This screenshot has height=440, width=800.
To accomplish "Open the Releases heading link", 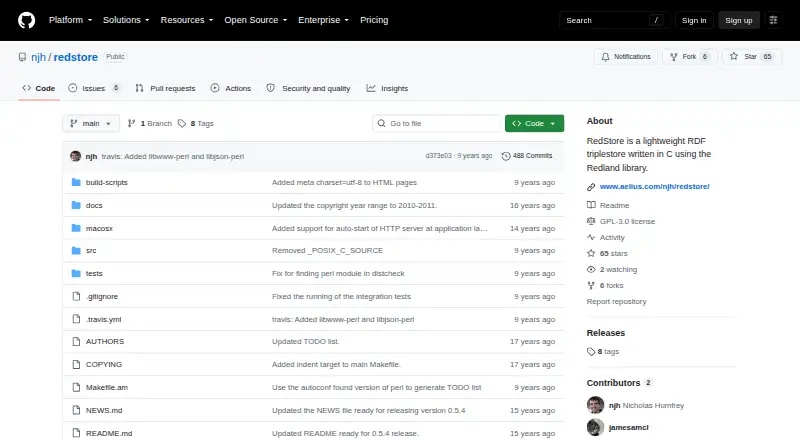I will point(606,333).
